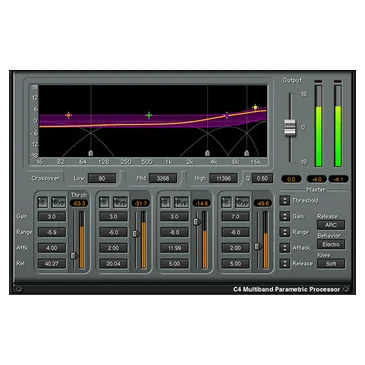Image resolution: width=365 pixels, height=365 pixels.
Task: Click the bottom-left corner screw icon
Action: point(19,289)
